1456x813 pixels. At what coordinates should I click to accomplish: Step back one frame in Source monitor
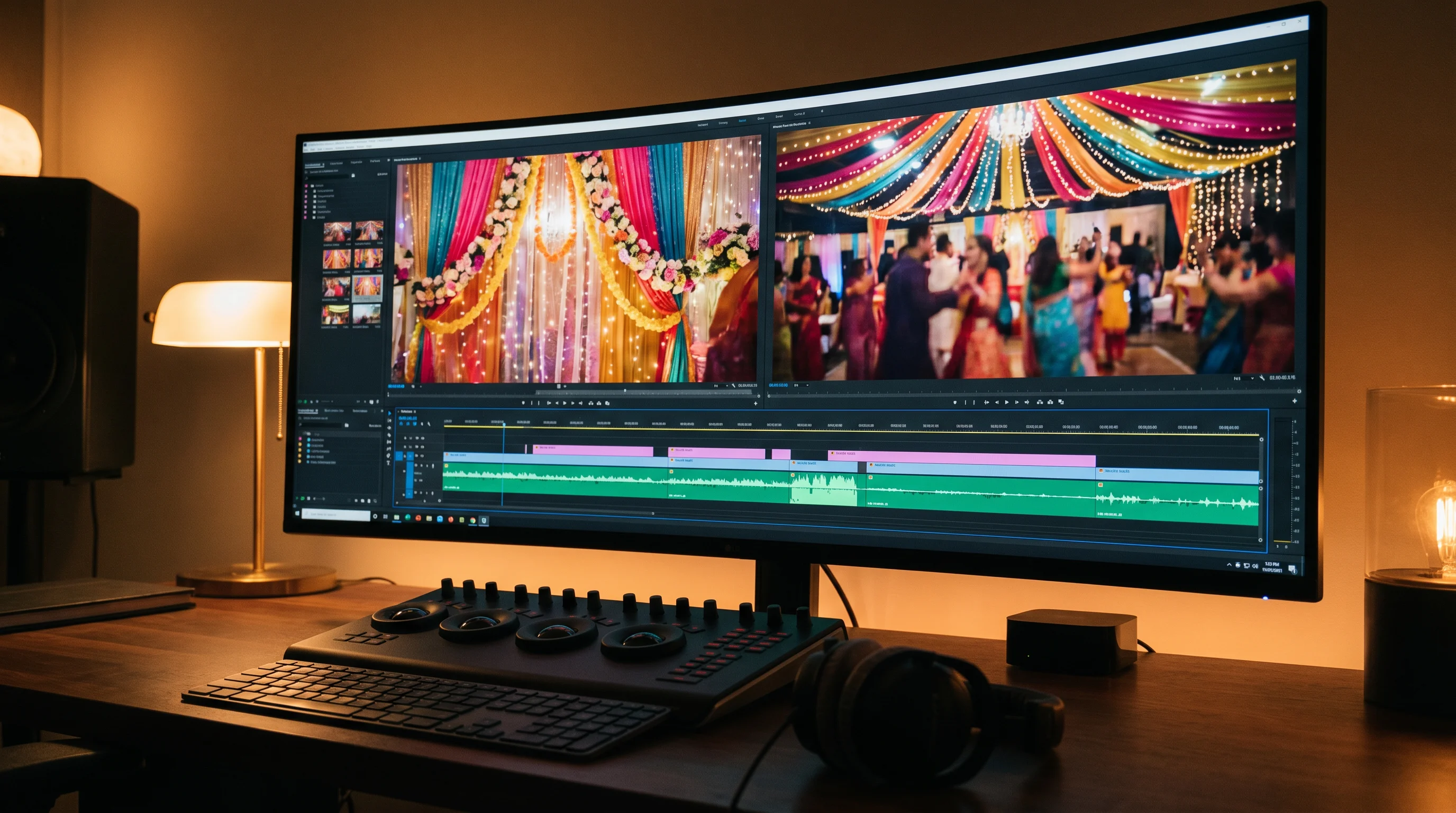click(x=557, y=403)
